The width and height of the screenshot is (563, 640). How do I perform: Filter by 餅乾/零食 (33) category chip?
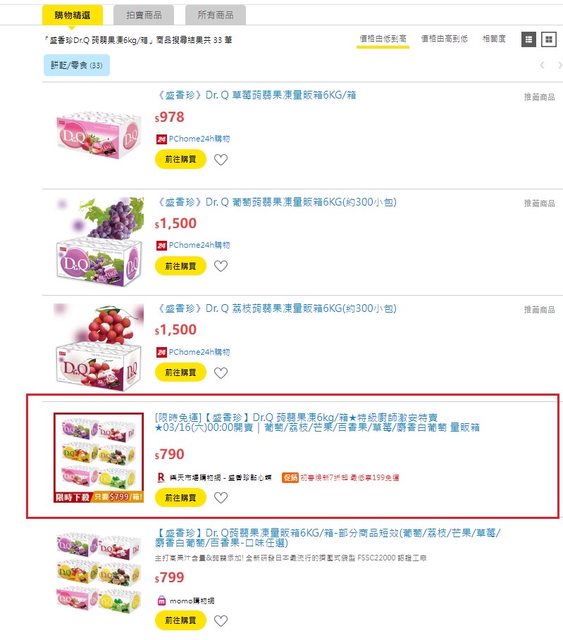click(77, 65)
